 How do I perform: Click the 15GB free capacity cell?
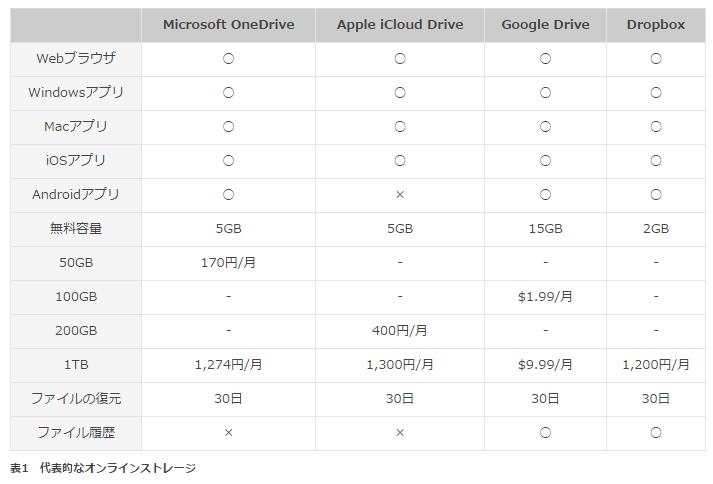545,228
